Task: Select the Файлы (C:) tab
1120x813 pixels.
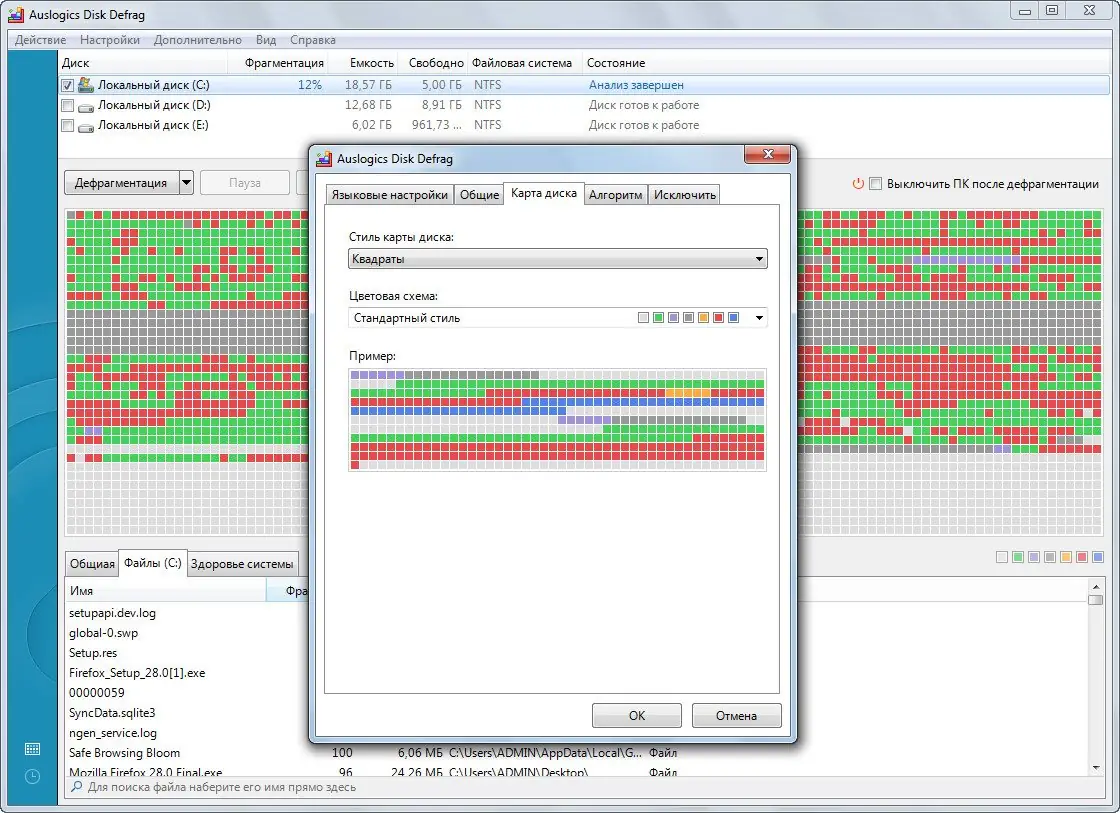Action: pyautogui.click(x=153, y=563)
